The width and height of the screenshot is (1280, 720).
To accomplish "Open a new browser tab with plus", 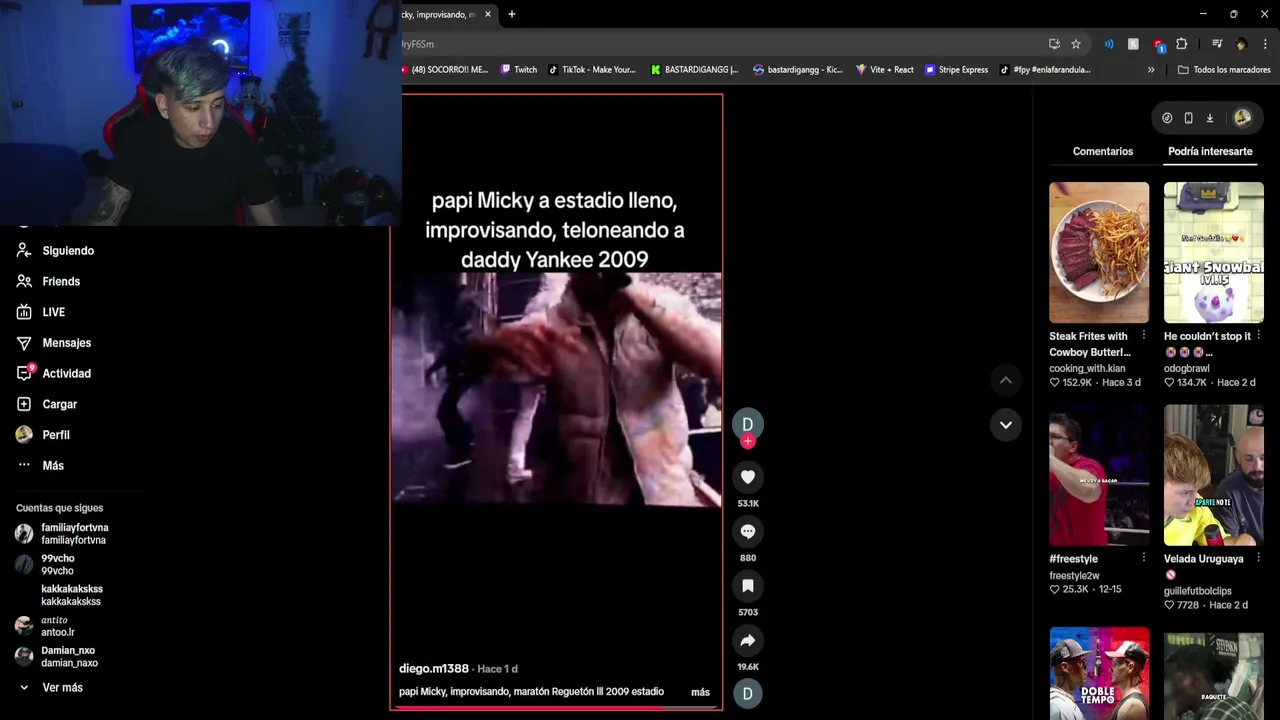I will [512, 14].
